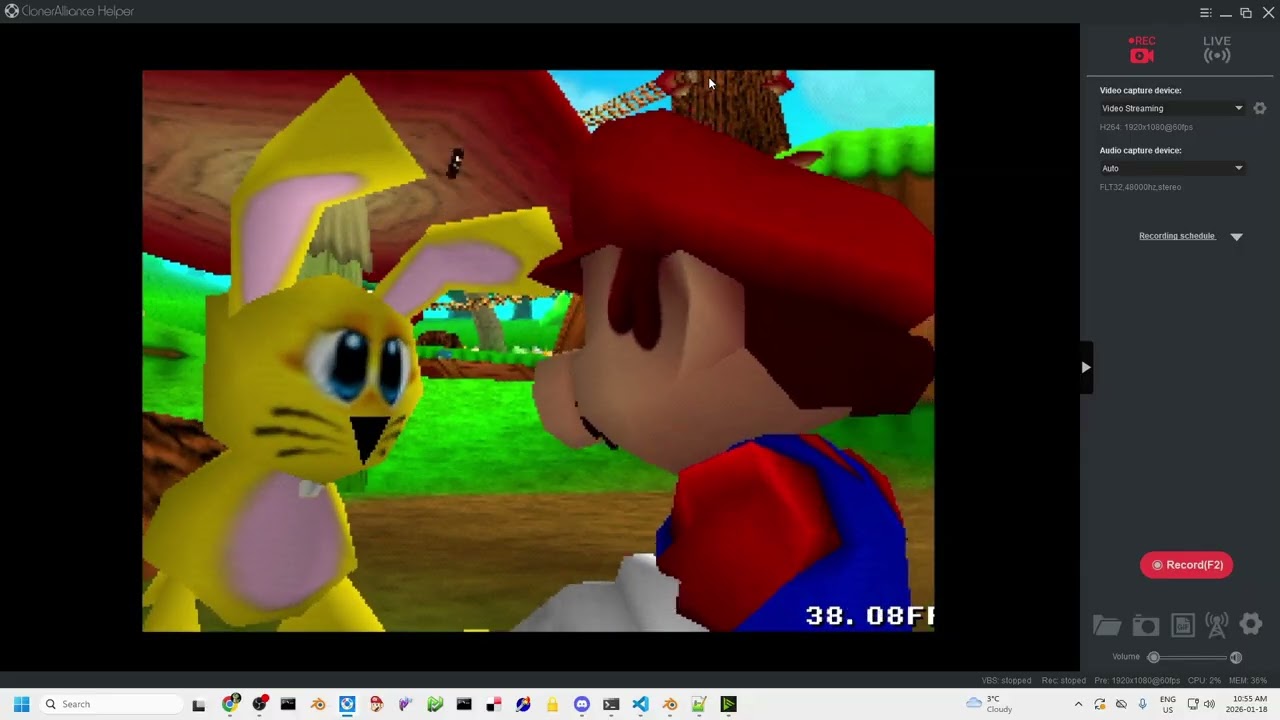Open the ClonerAlliance Helper hamburger menu
1280x720 pixels.
click(x=1206, y=12)
